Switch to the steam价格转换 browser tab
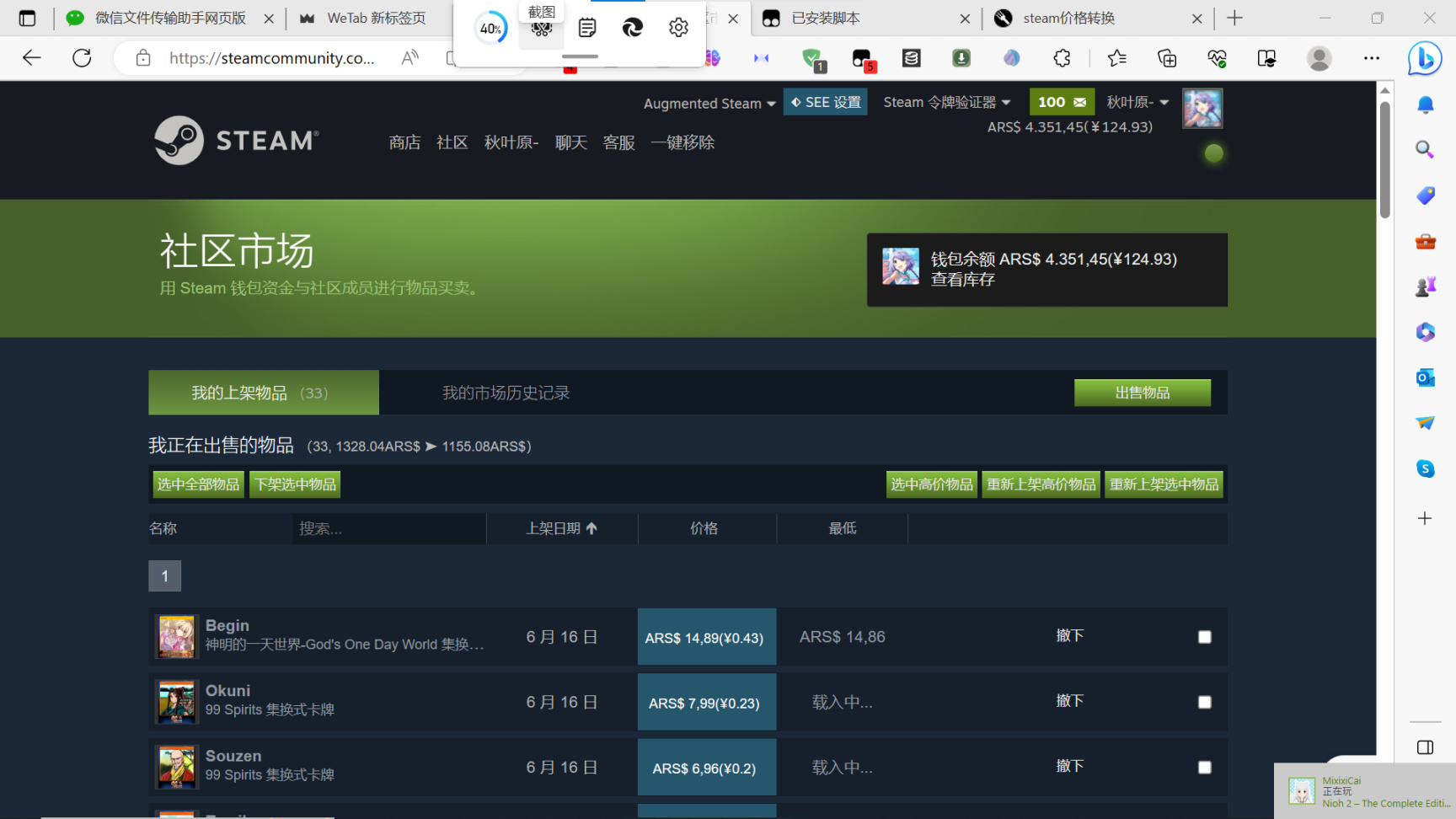 point(1097,18)
